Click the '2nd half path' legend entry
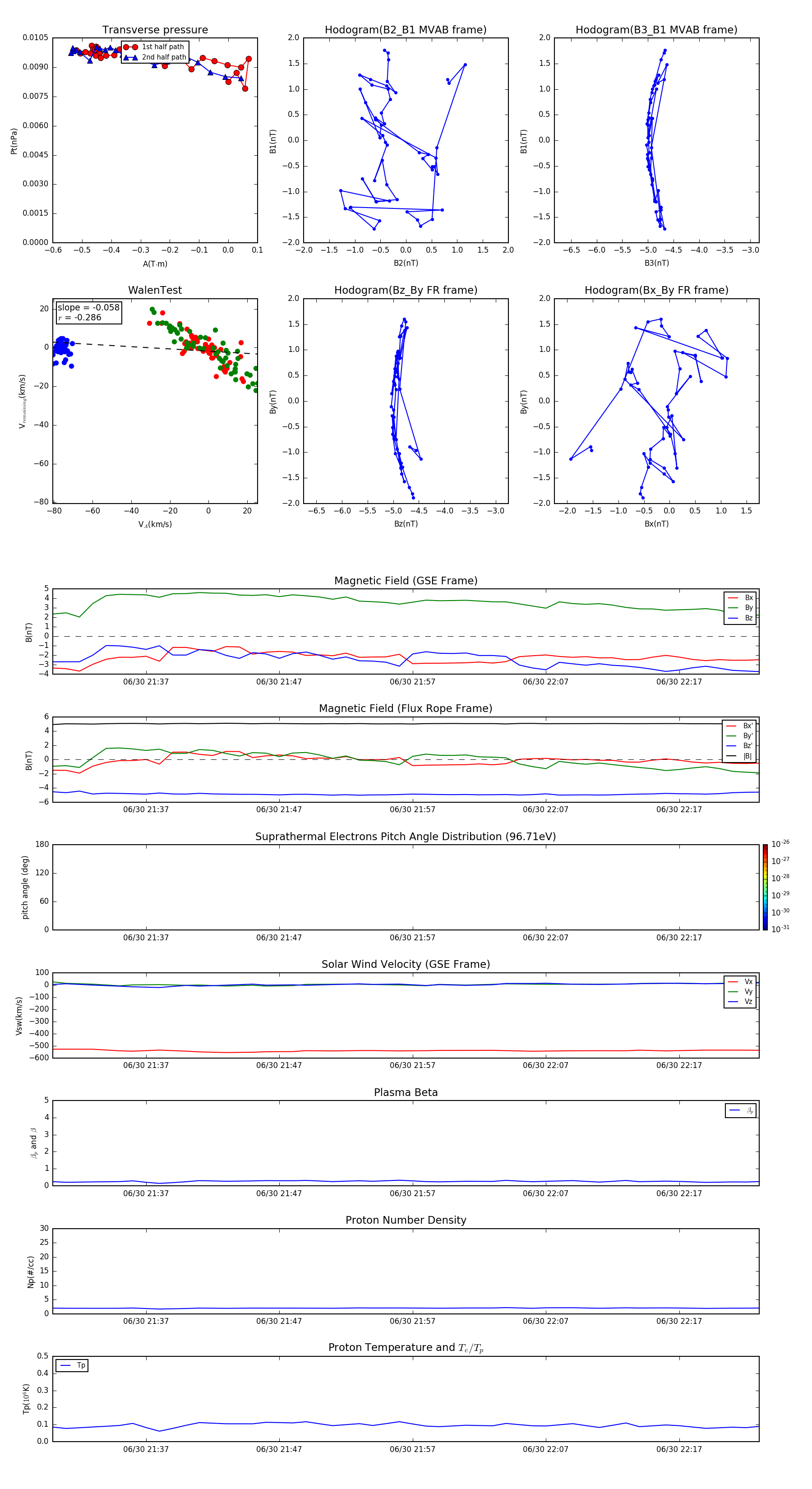Screen dimensions: 812x1489 click(x=156, y=57)
